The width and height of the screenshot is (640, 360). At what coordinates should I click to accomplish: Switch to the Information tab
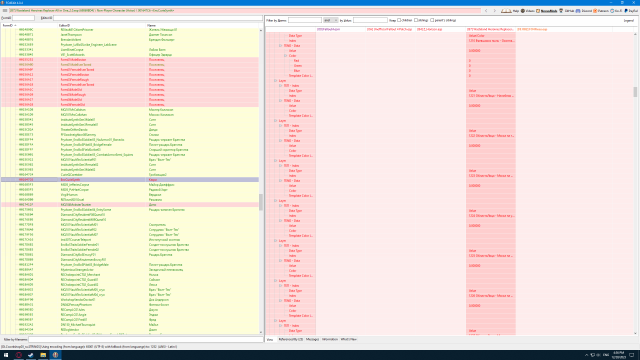tap(330, 339)
